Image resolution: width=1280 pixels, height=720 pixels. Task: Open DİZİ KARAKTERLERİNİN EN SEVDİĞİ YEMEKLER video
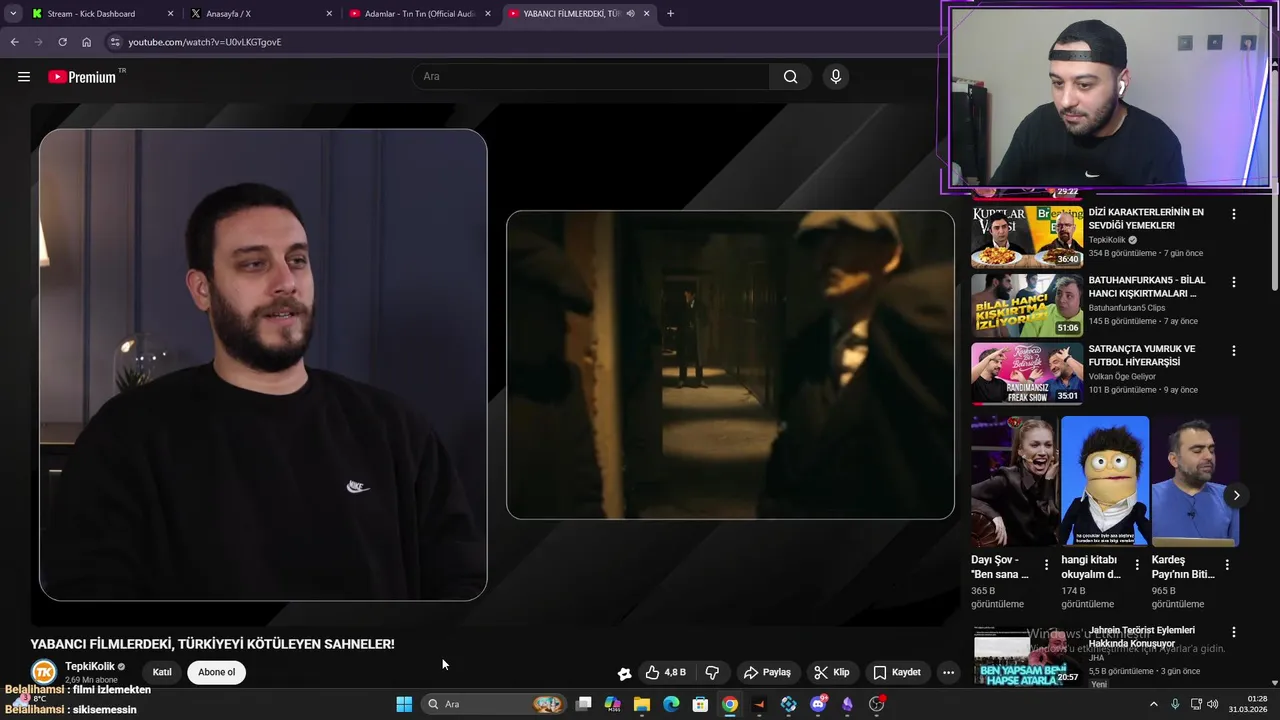point(1146,219)
